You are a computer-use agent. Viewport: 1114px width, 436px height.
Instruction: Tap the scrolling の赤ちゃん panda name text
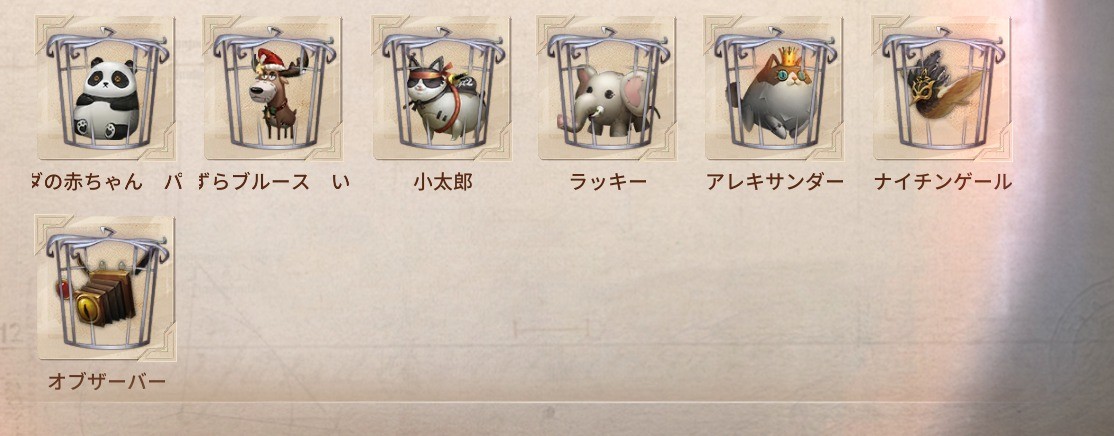click(x=89, y=182)
